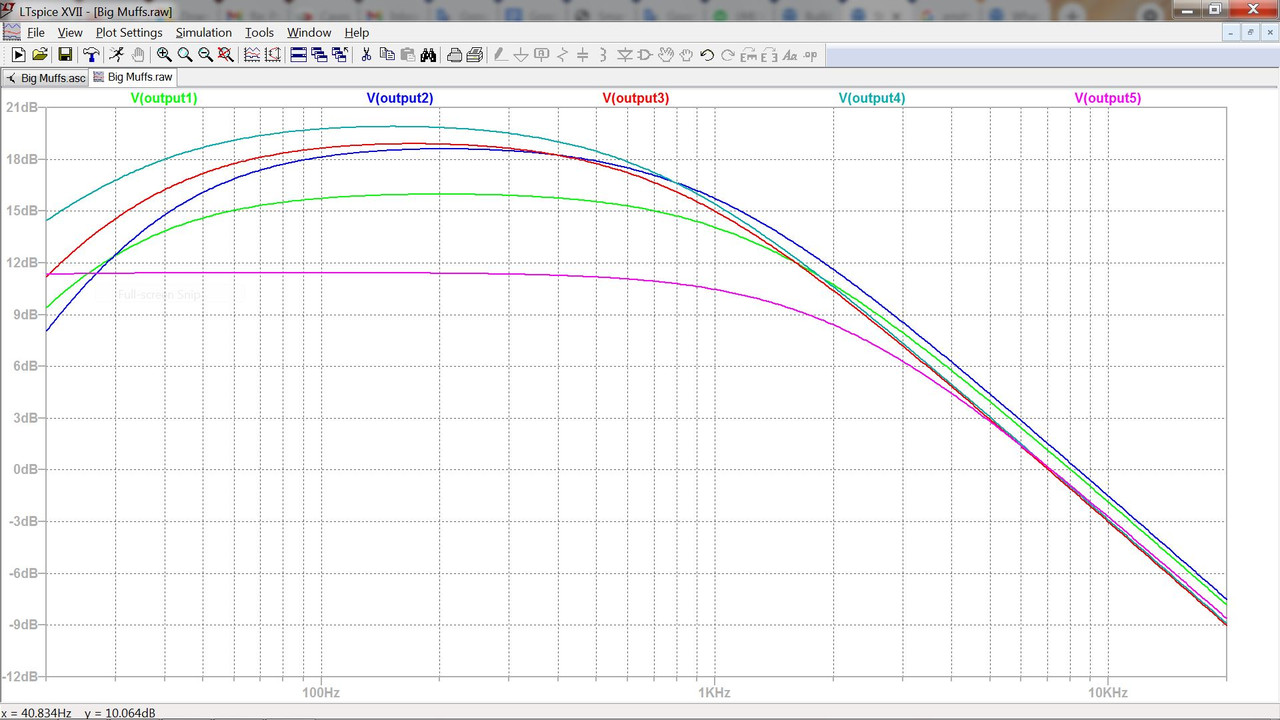1280x720 pixels.
Task: Open the Simulation menu
Action: click(x=203, y=32)
